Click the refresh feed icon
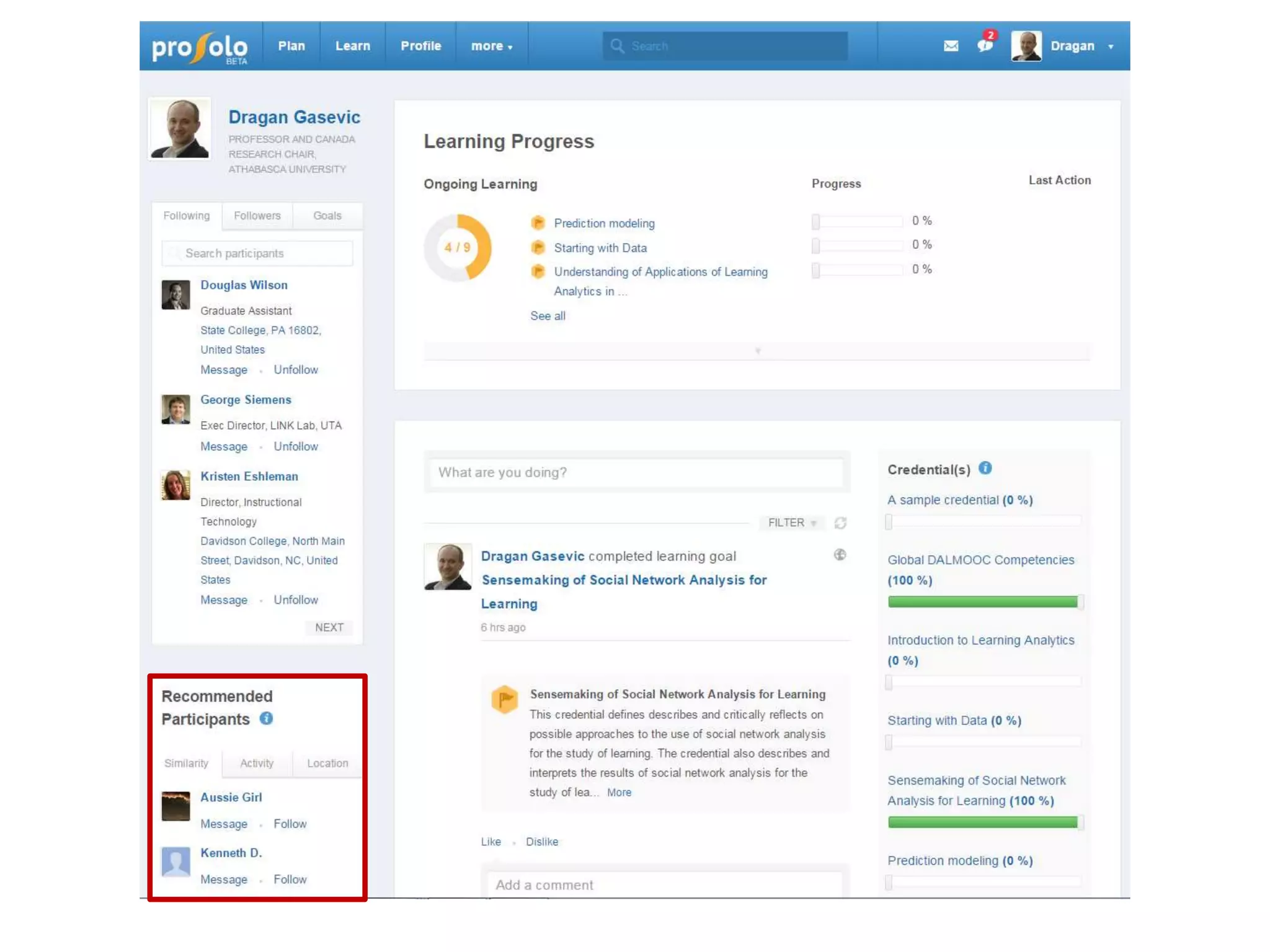The width and height of the screenshot is (1270, 952). pyautogui.click(x=840, y=523)
